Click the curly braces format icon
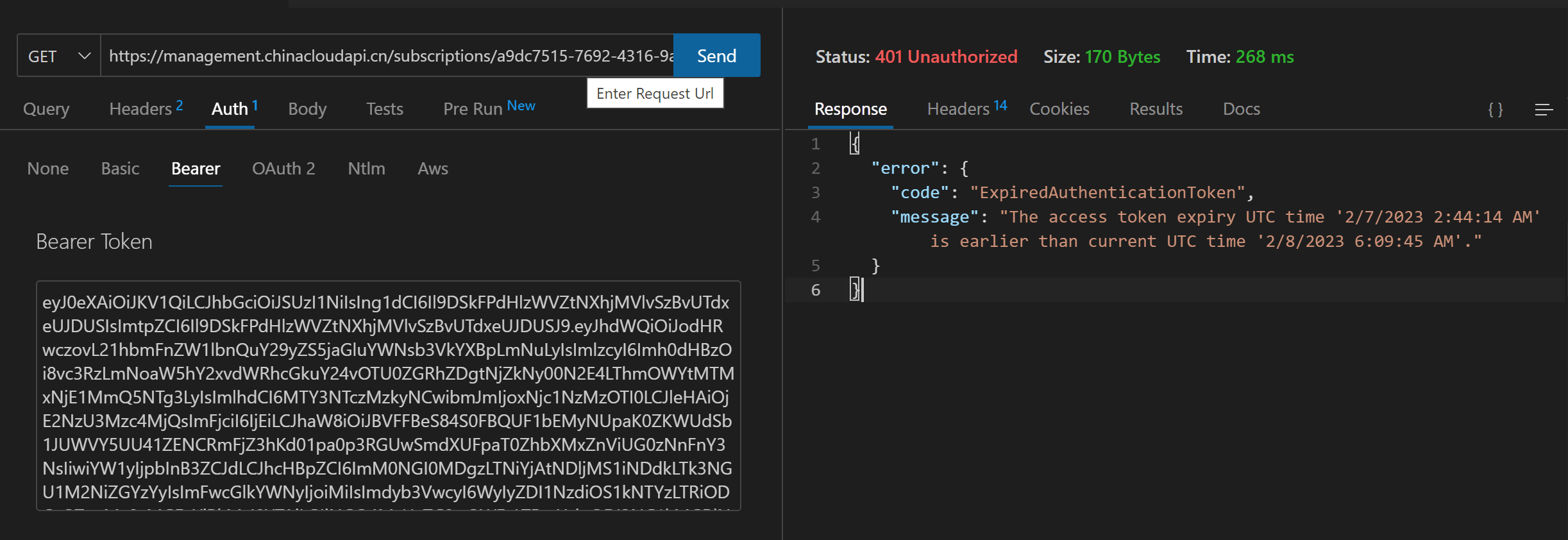1568x540 pixels. tap(1495, 110)
